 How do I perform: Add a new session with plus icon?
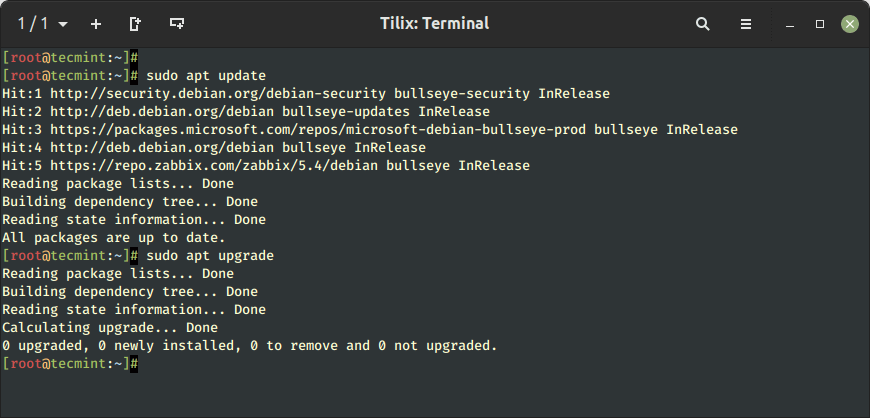point(96,24)
